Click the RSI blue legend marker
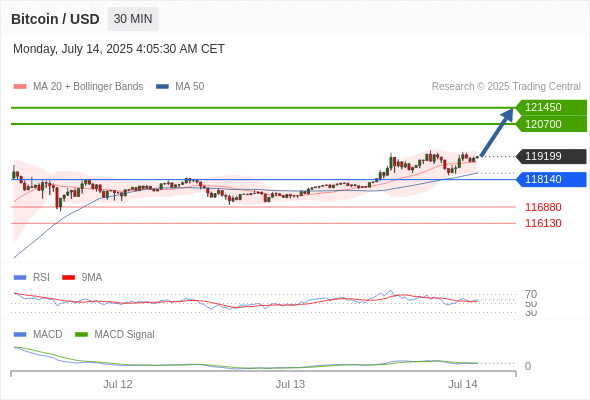 tap(20, 277)
